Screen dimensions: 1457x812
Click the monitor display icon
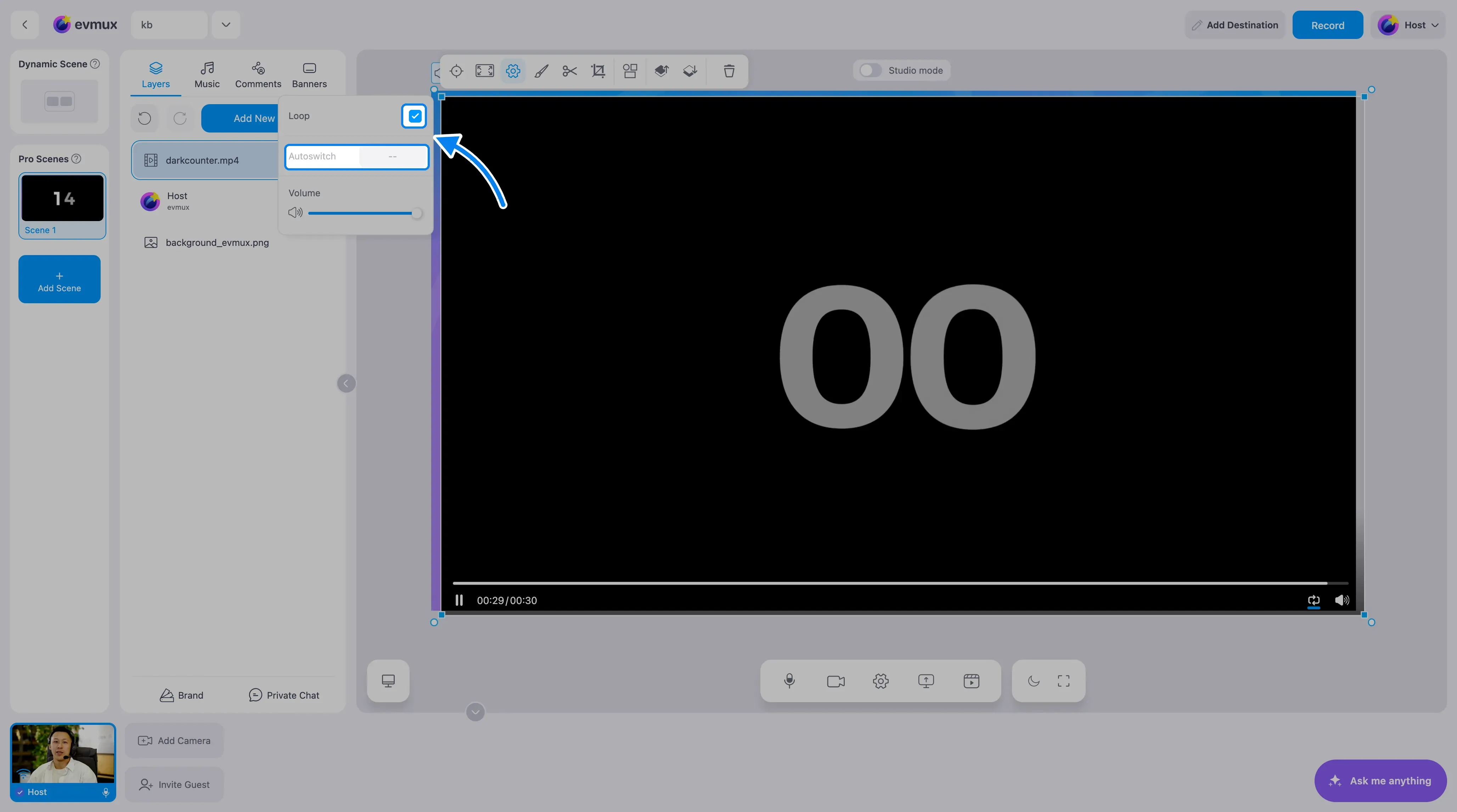tap(388, 681)
